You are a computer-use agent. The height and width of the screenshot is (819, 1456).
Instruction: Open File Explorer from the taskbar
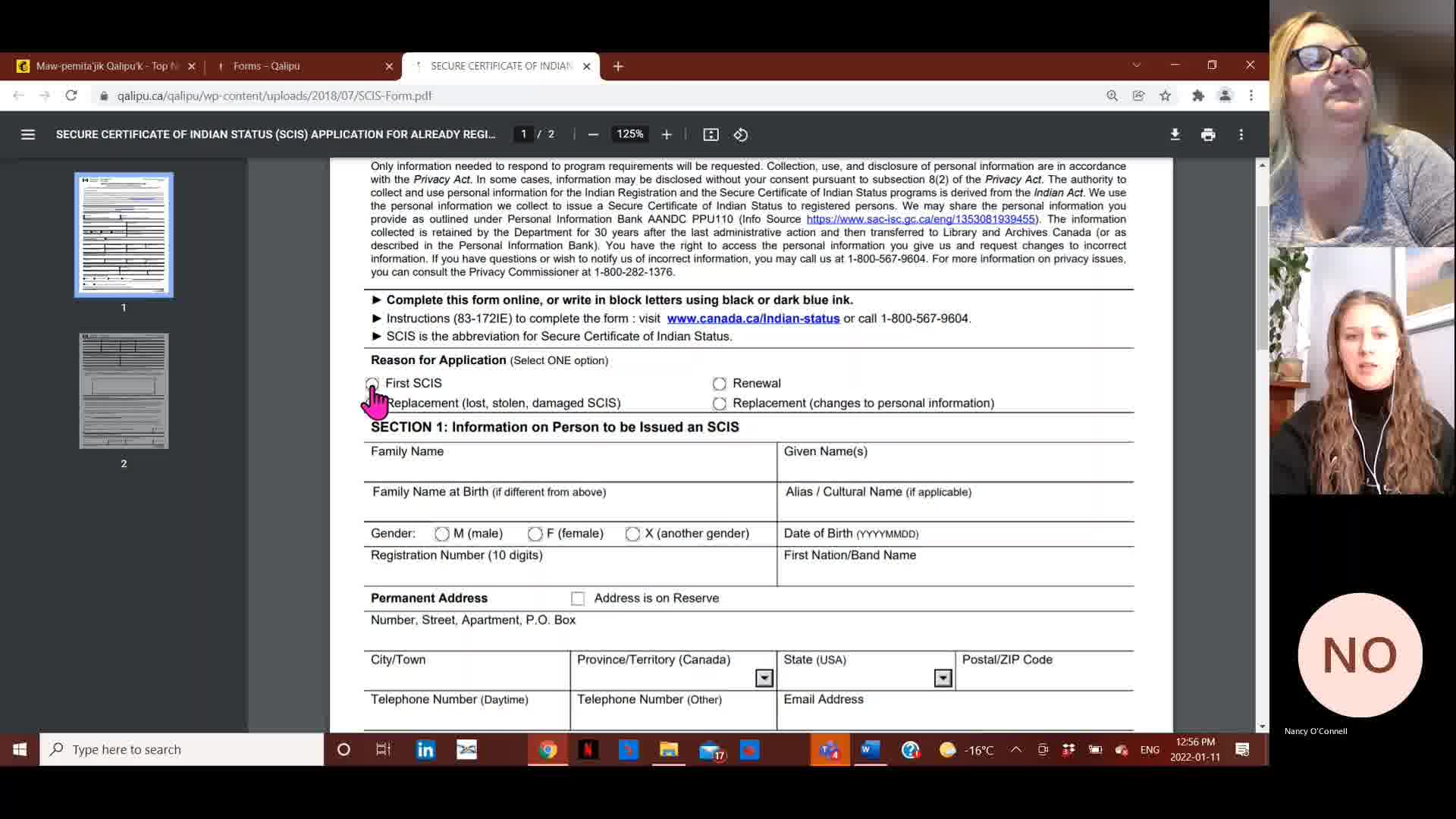[669, 750]
